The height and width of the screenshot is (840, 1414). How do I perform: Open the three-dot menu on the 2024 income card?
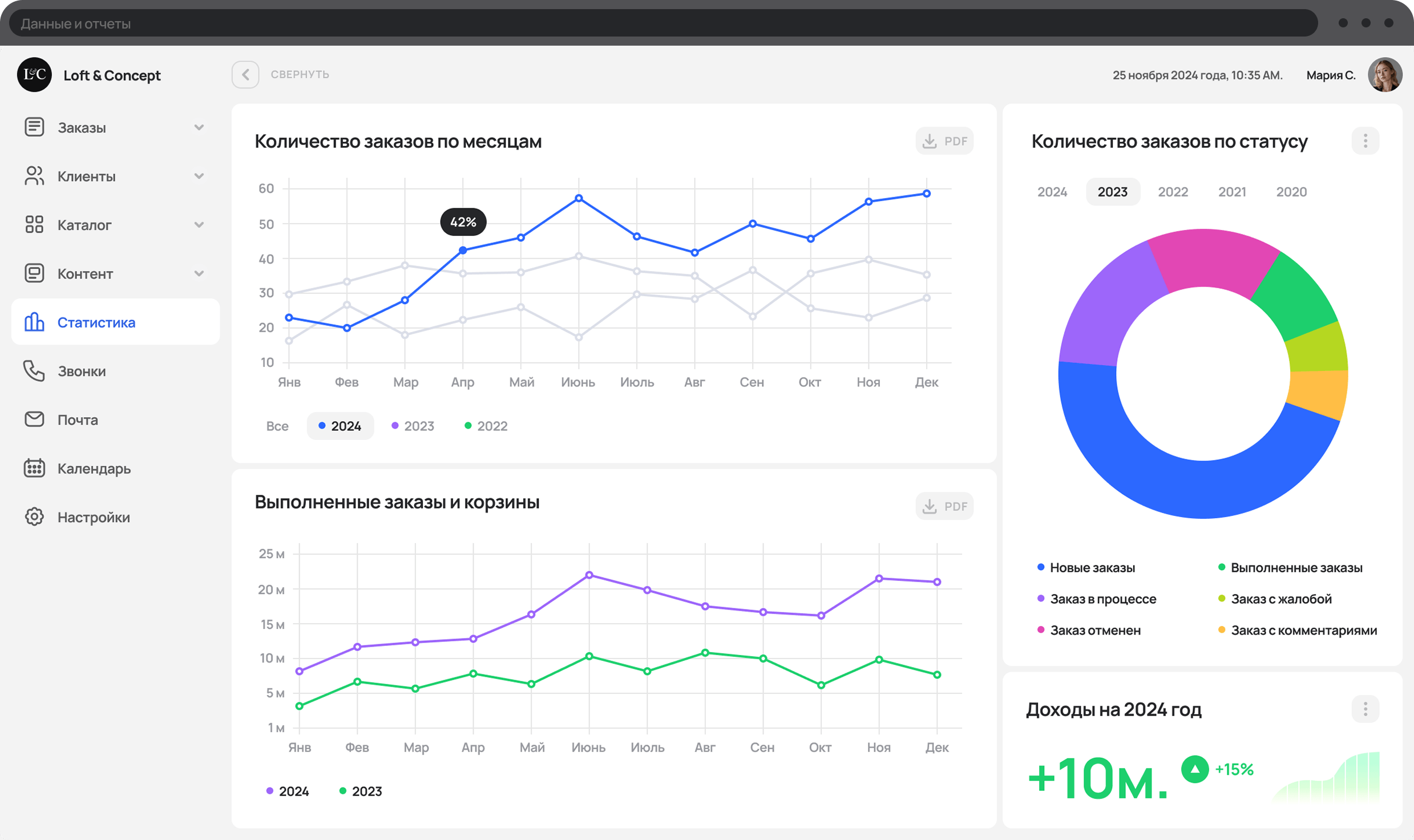[x=1365, y=709]
